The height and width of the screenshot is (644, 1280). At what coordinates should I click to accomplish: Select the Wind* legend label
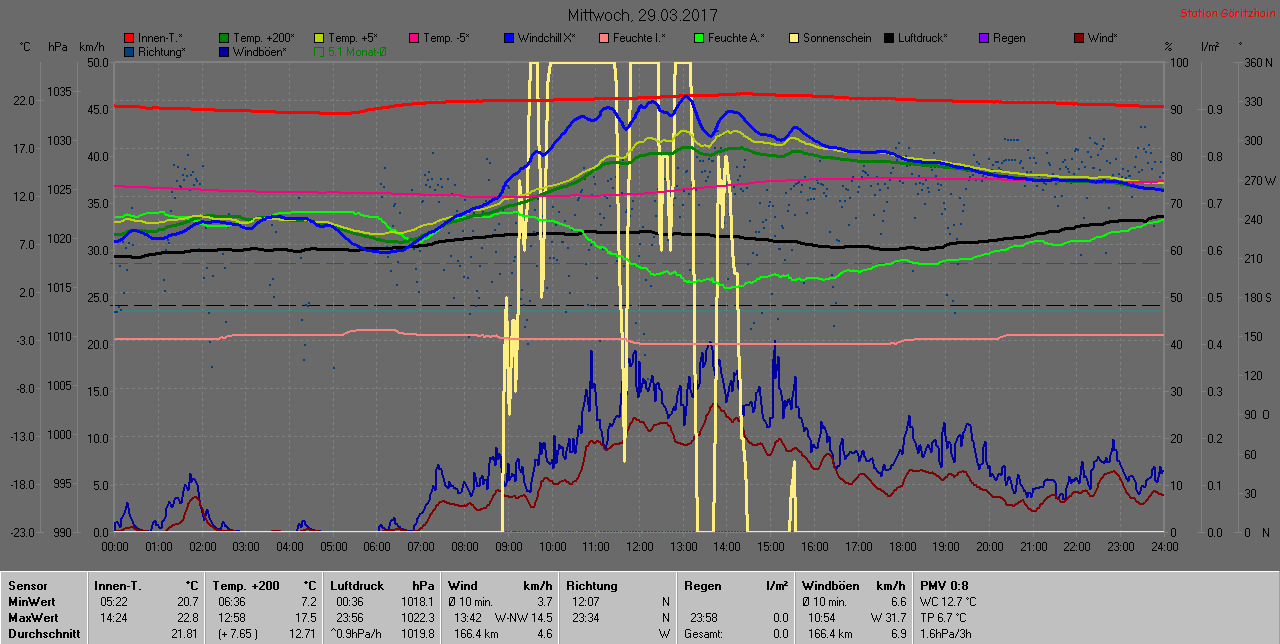tap(1103, 38)
